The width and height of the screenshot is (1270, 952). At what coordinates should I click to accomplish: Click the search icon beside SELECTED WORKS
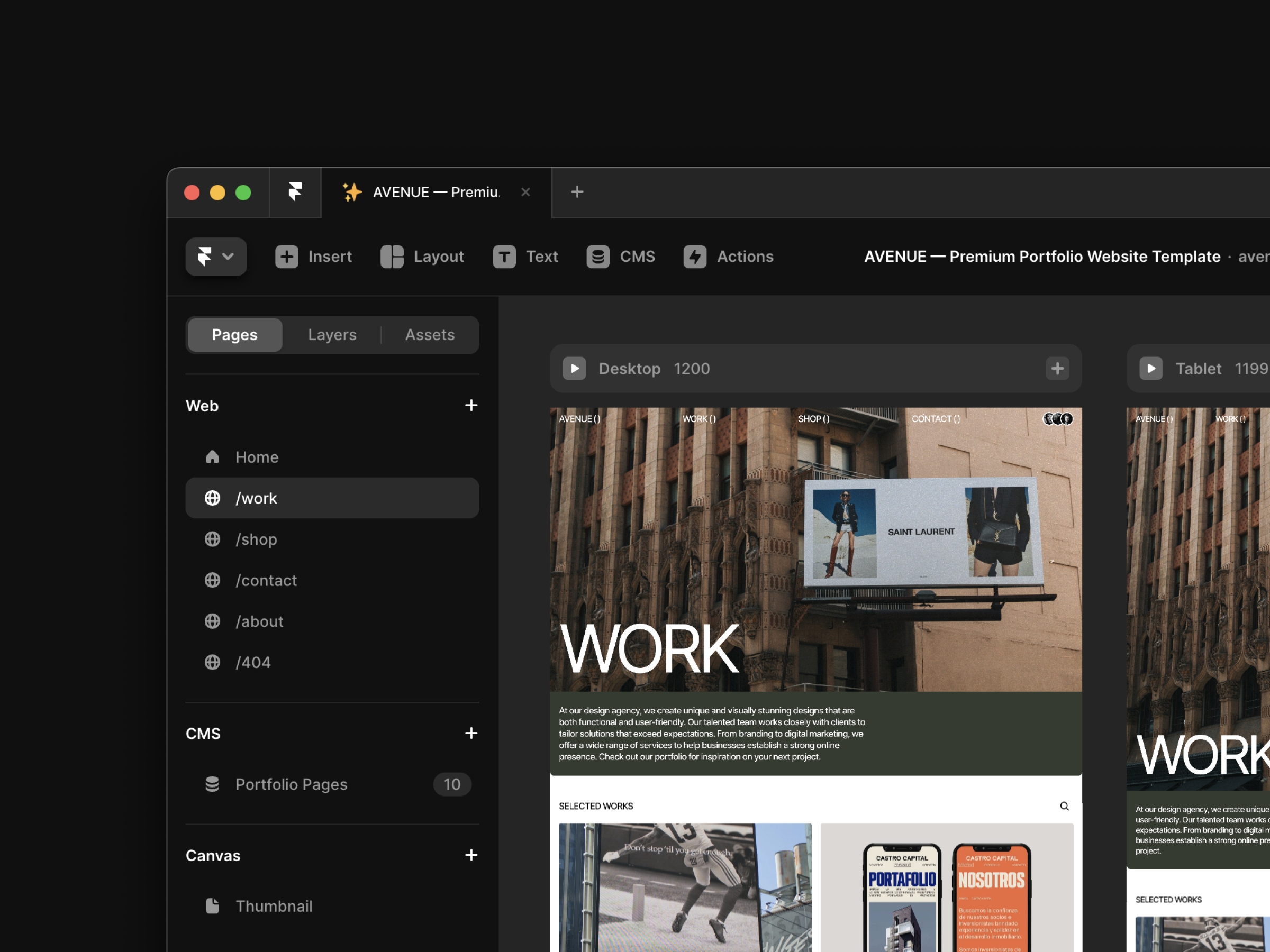point(1064,806)
